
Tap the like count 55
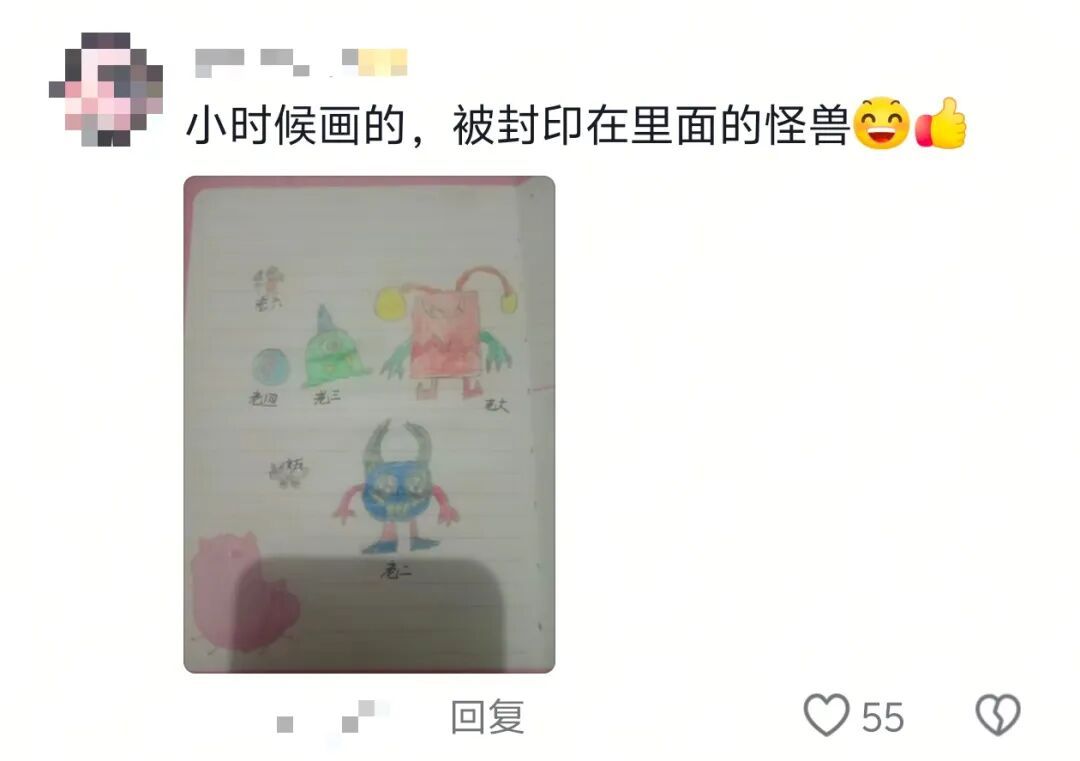pos(882,717)
